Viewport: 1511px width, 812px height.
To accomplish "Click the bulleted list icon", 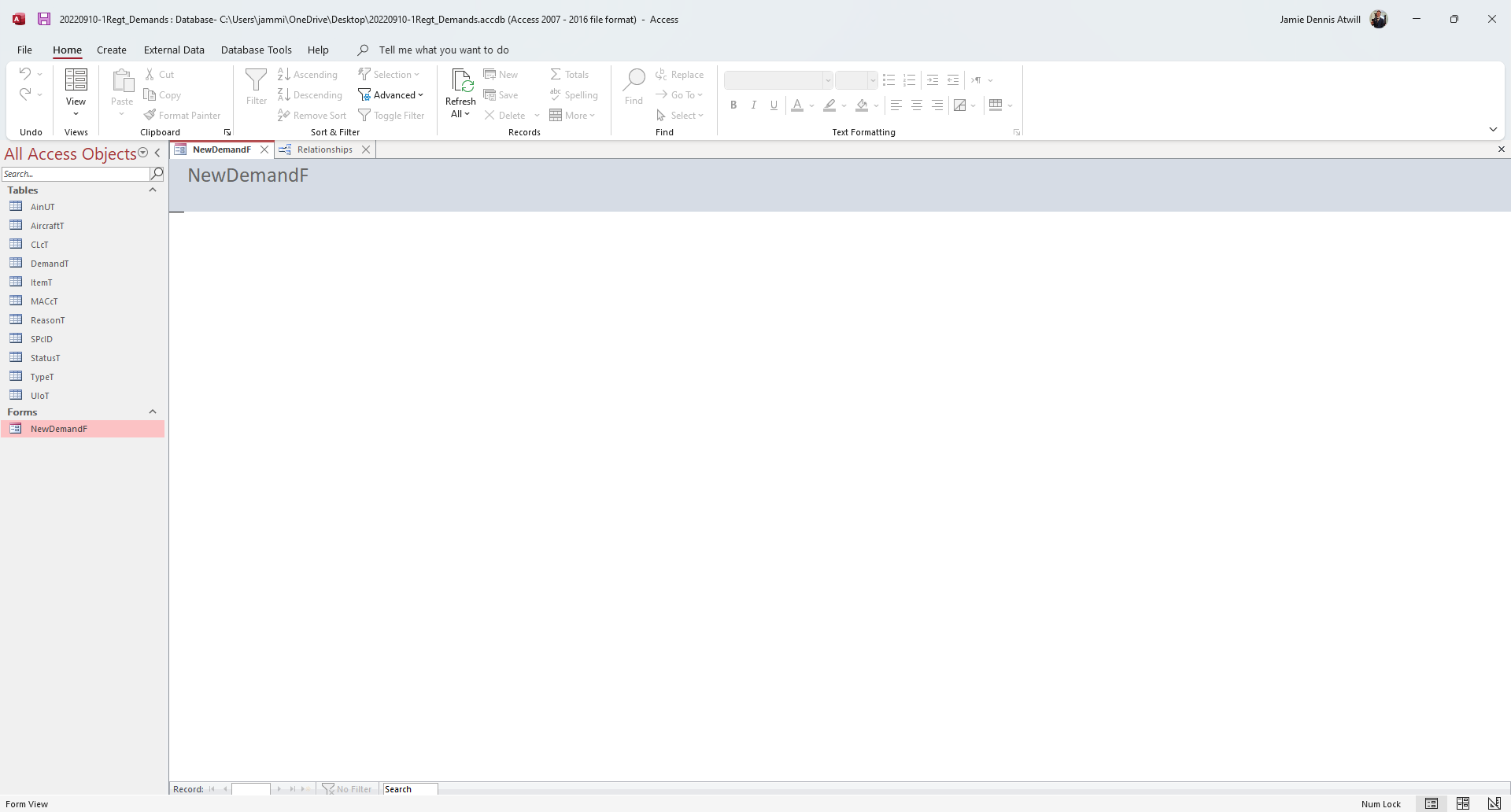I will 889,80.
